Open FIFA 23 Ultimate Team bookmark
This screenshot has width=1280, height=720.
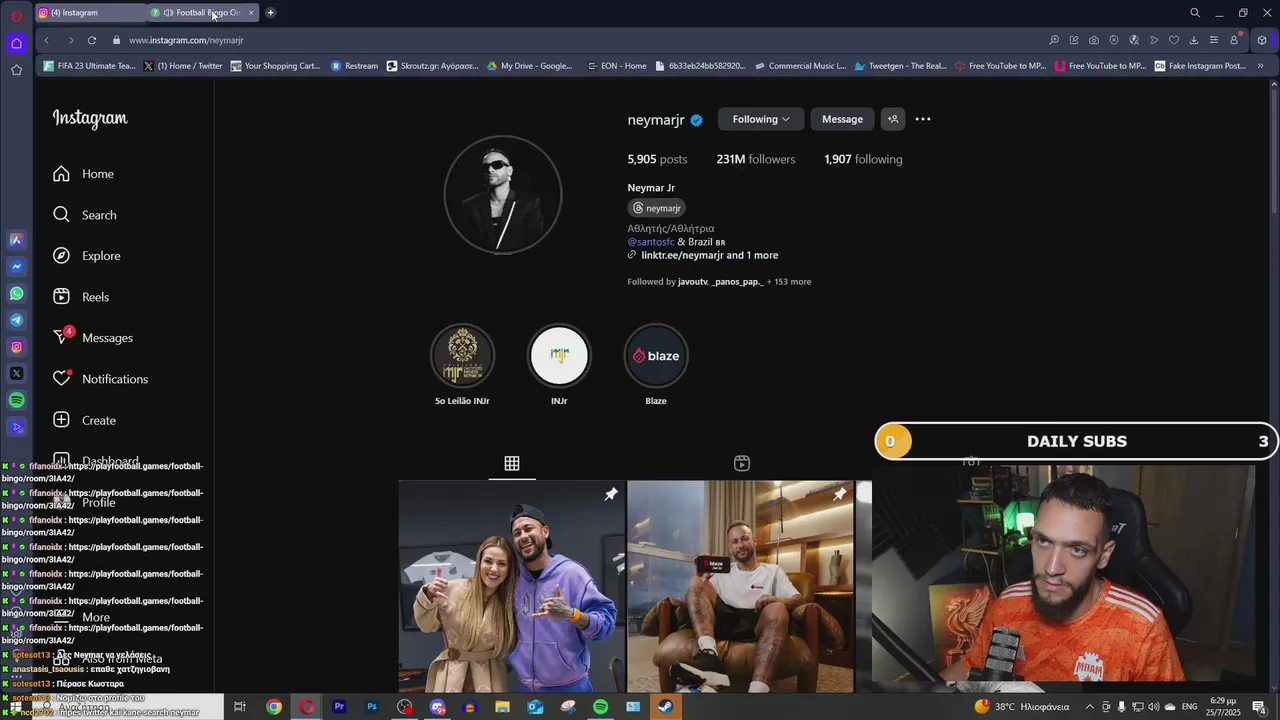(x=89, y=66)
